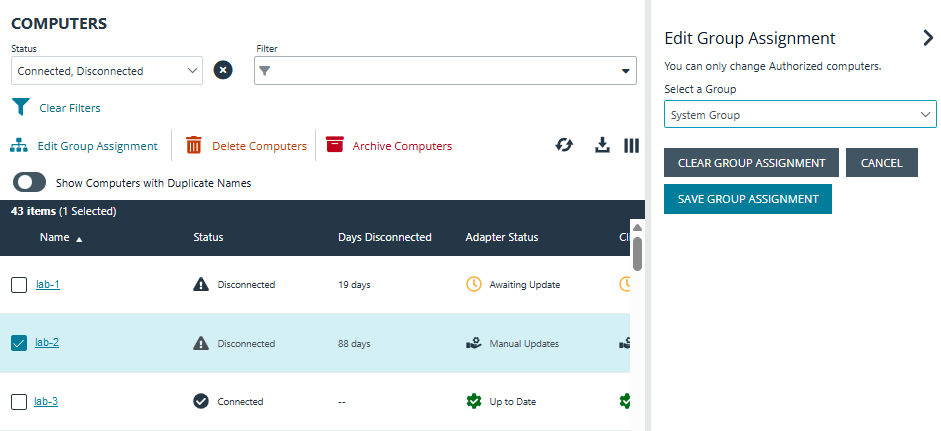The image size is (941, 431).
Task: Sort by the Status column header
Action: click(208, 237)
